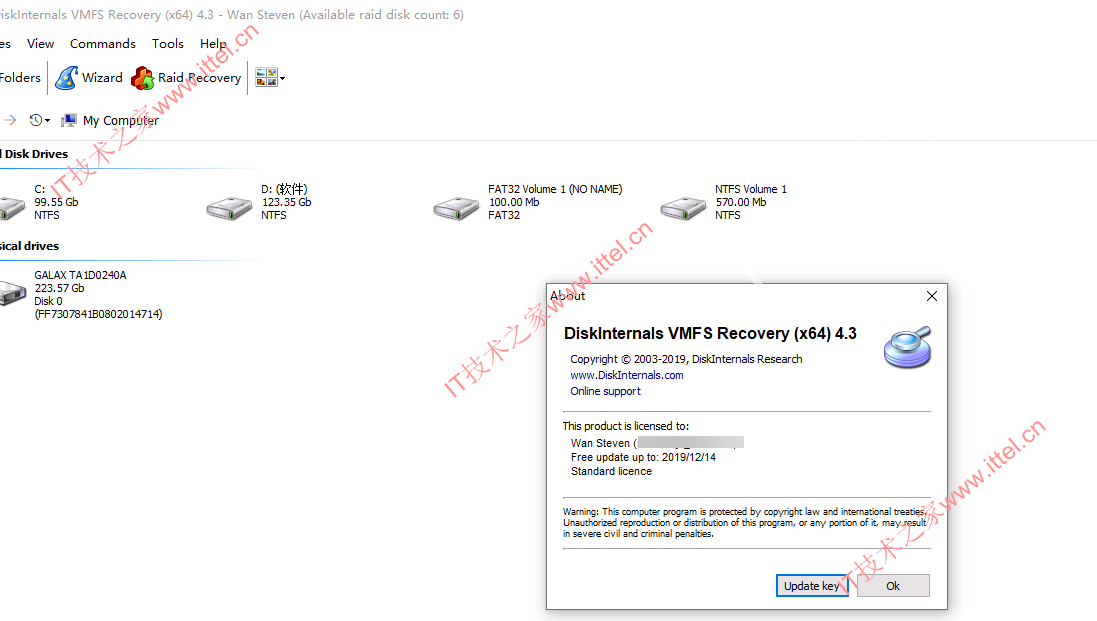Select the NTFS Volume 1 drive icon

click(x=684, y=208)
